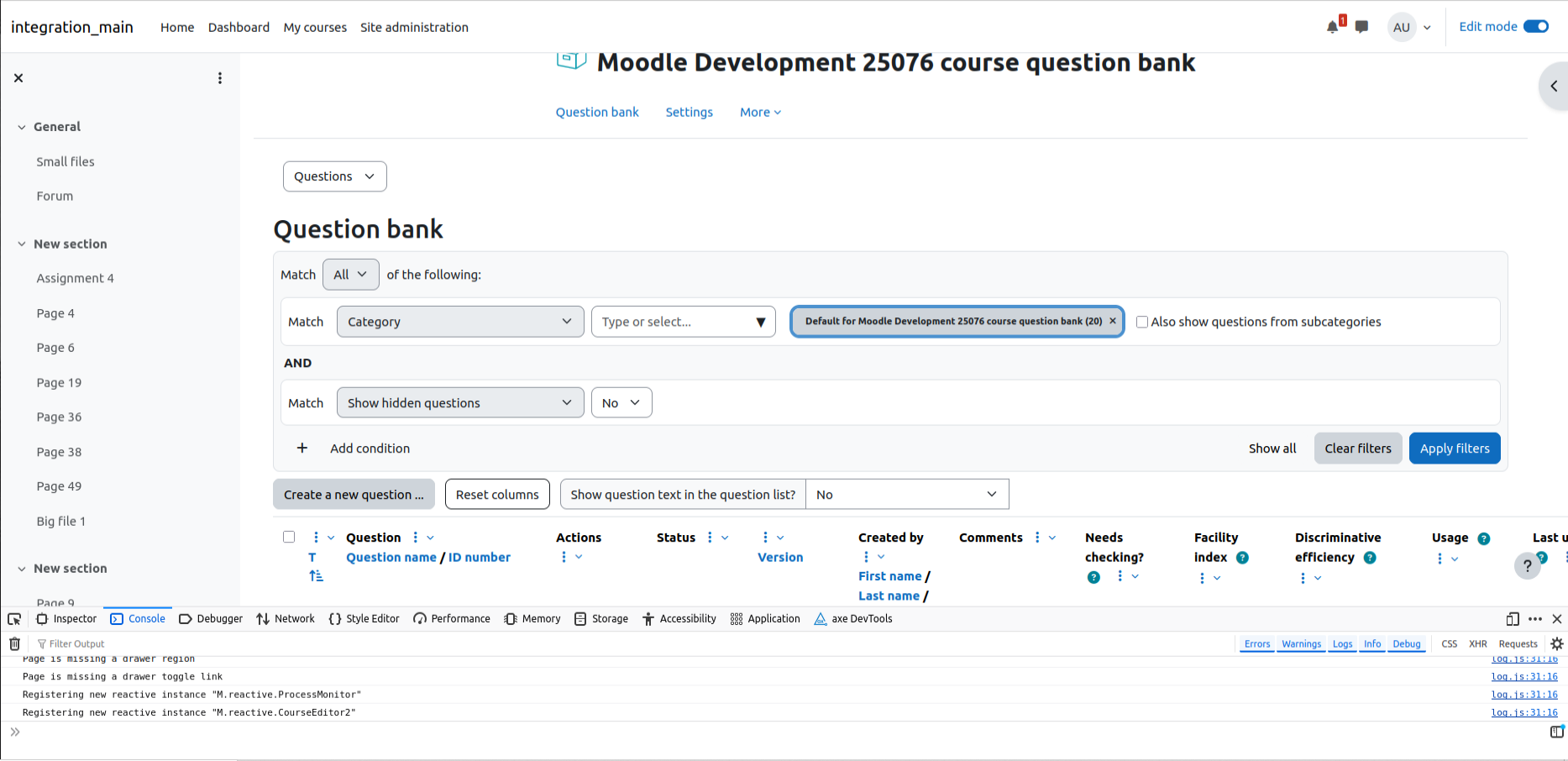The height and width of the screenshot is (761, 1568).
Task: Switch to the devtools Inspector tab
Action: (67, 619)
